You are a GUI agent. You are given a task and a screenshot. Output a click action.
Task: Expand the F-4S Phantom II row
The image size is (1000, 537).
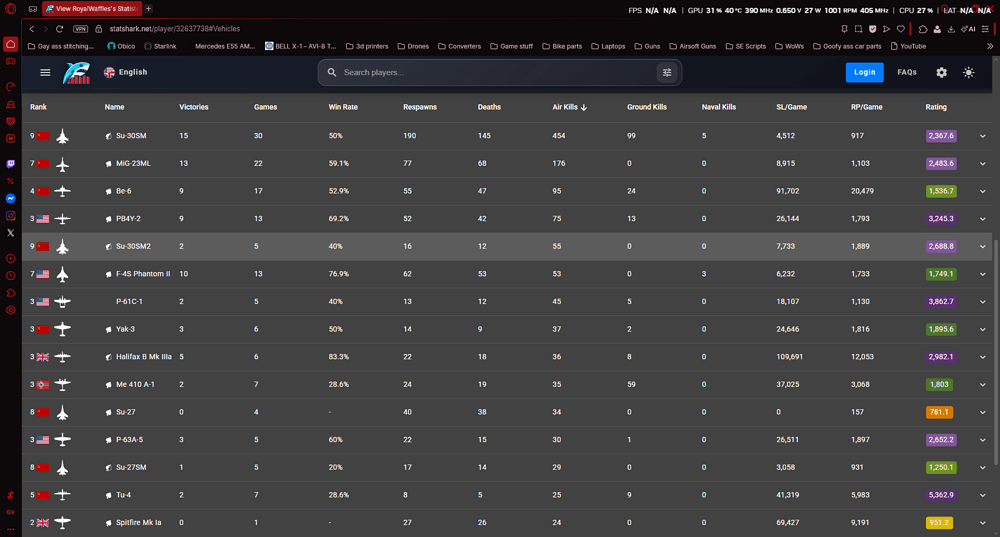pyautogui.click(x=983, y=274)
